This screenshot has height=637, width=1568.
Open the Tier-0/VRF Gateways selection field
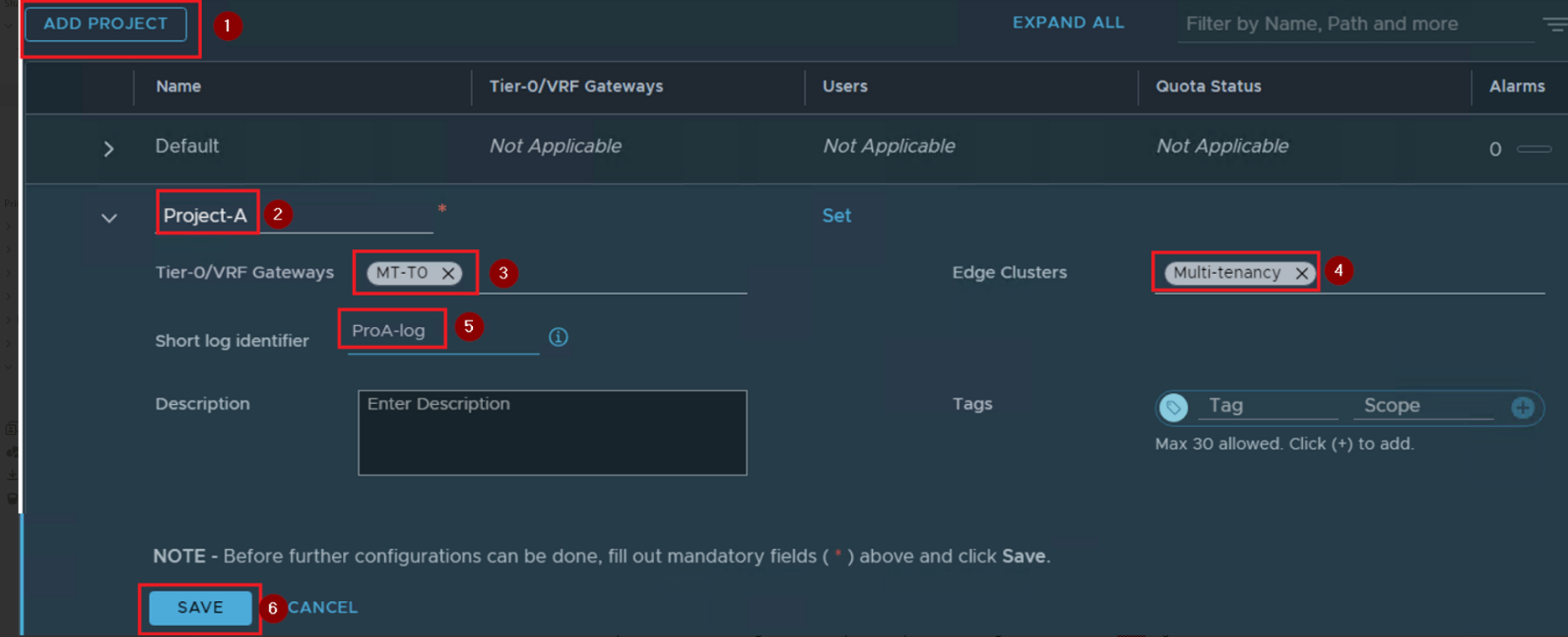(612, 273)
